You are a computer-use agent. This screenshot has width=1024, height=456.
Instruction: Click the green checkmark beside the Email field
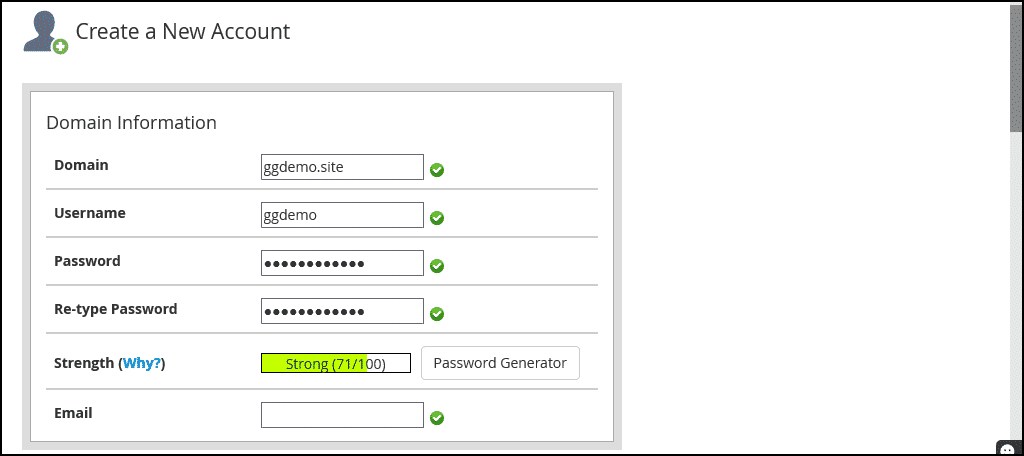pos(437,417)
